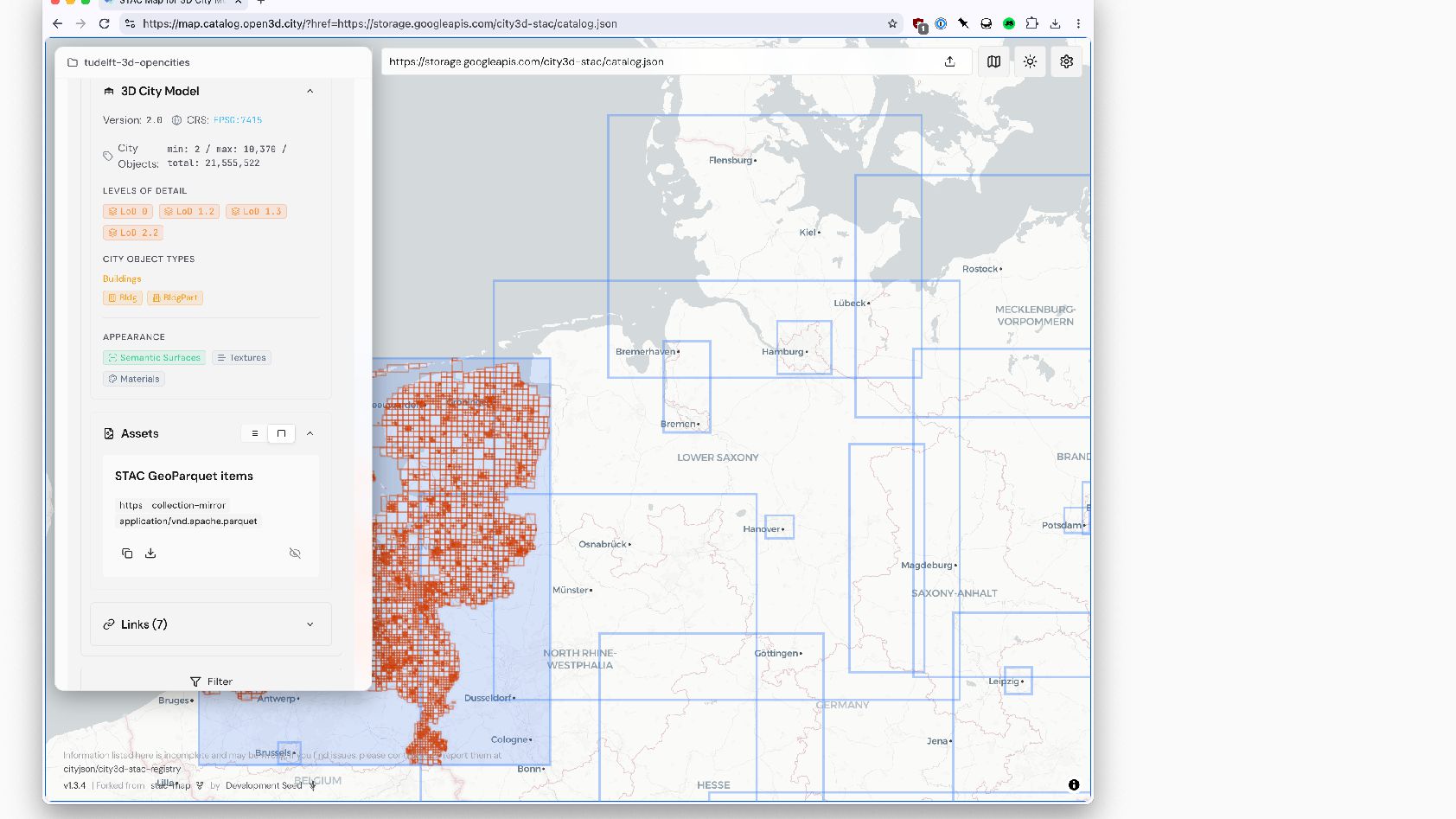The height and width of the screenshot is (819, 1456).
Task: Collapse the Assets section
Action: coord(310,433)
